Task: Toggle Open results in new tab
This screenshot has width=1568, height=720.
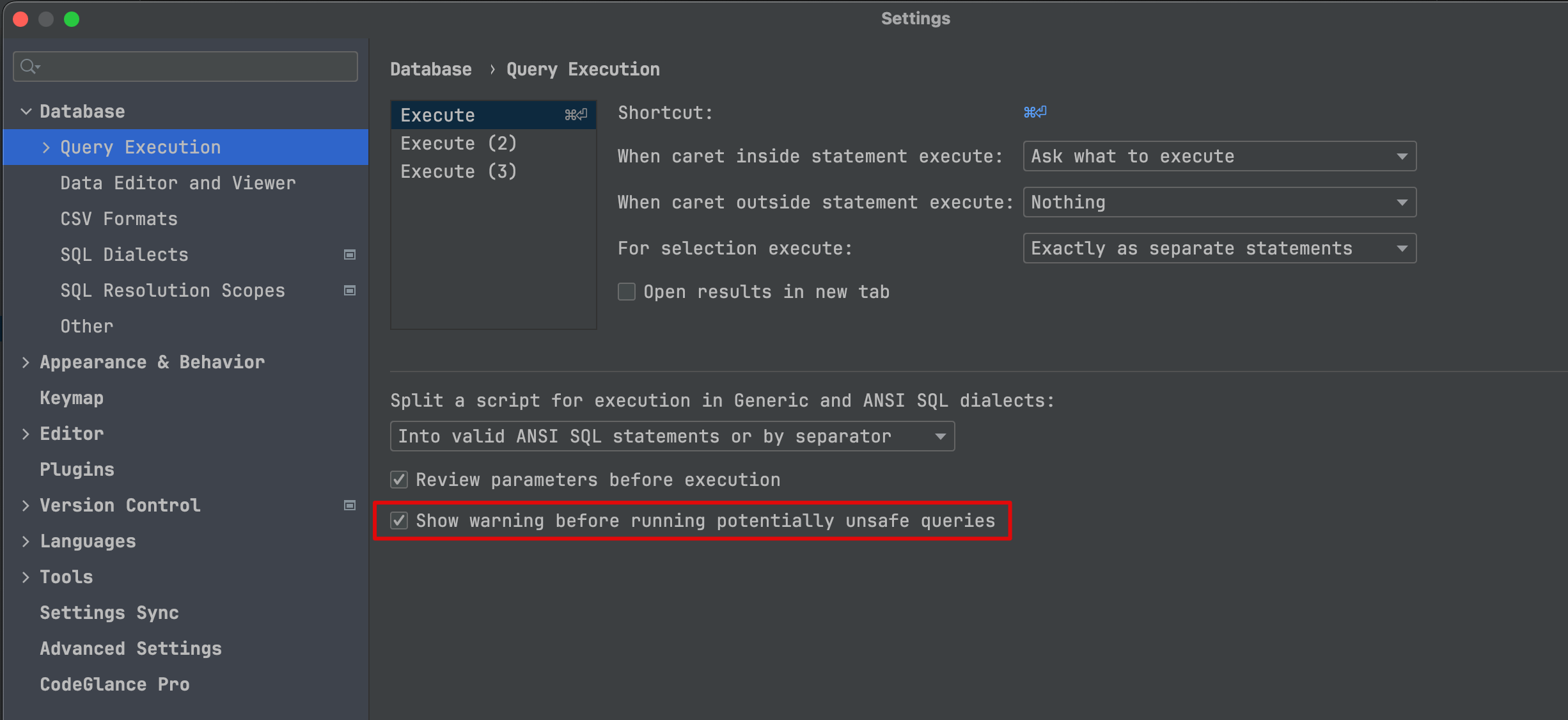Action: tap(626, 291)
